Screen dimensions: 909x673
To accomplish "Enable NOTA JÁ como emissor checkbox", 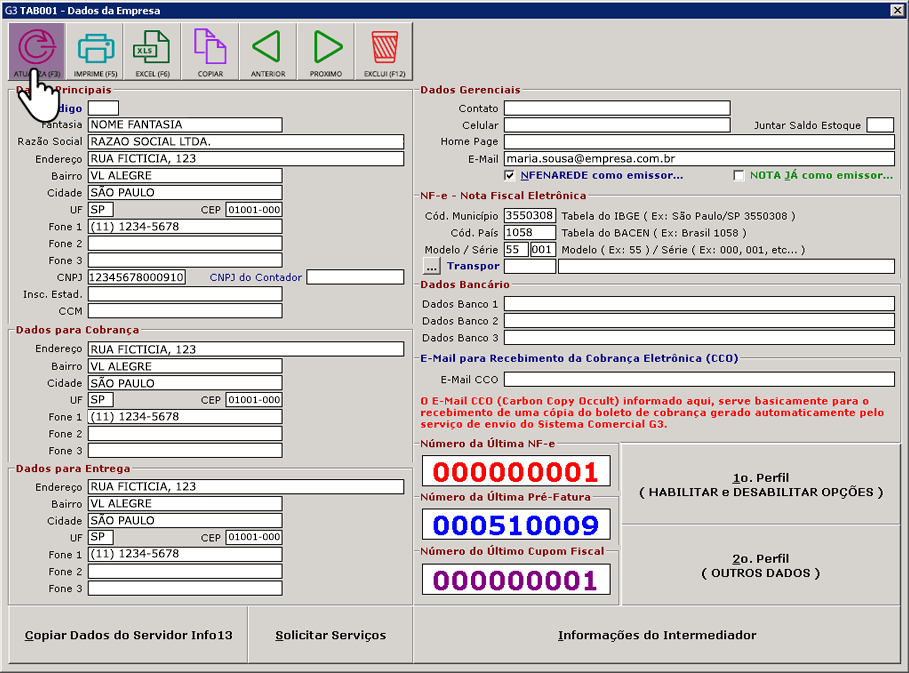I will point(739,176).
